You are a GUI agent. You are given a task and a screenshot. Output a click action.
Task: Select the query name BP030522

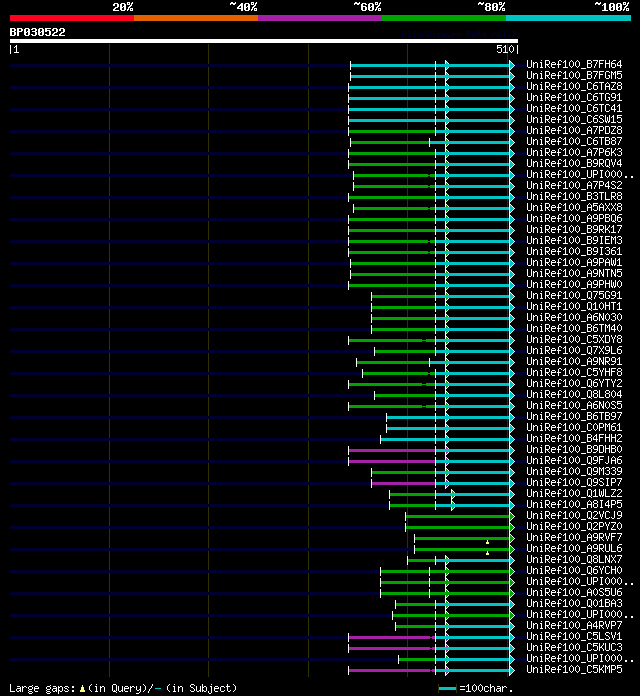(x=37, y=32)
